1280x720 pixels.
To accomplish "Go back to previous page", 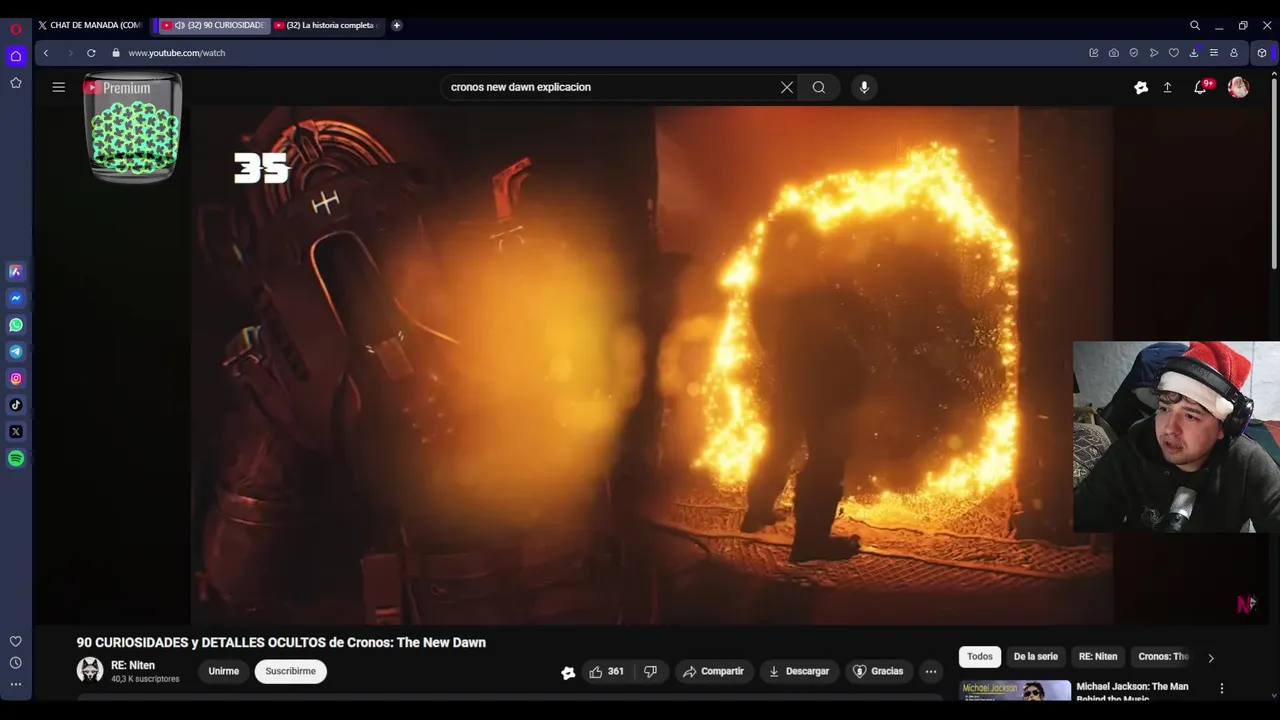I will (46, 53).
